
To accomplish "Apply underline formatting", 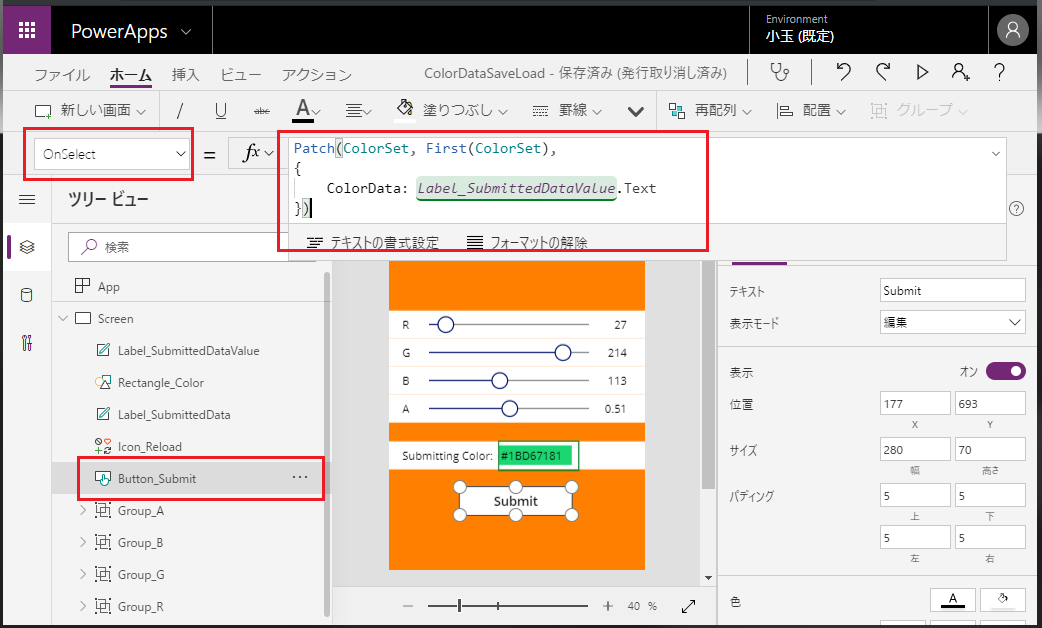I will (221, 110).
